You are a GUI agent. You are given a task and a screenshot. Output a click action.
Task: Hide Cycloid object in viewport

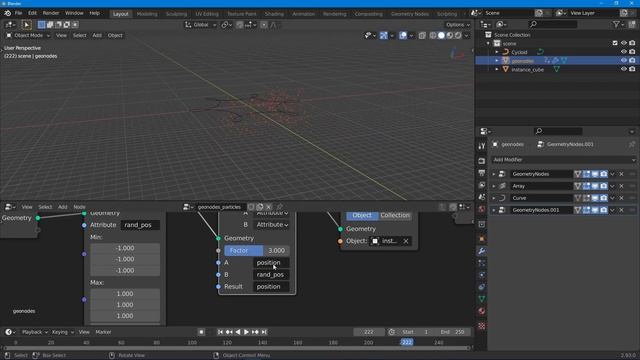pos(624,52)
